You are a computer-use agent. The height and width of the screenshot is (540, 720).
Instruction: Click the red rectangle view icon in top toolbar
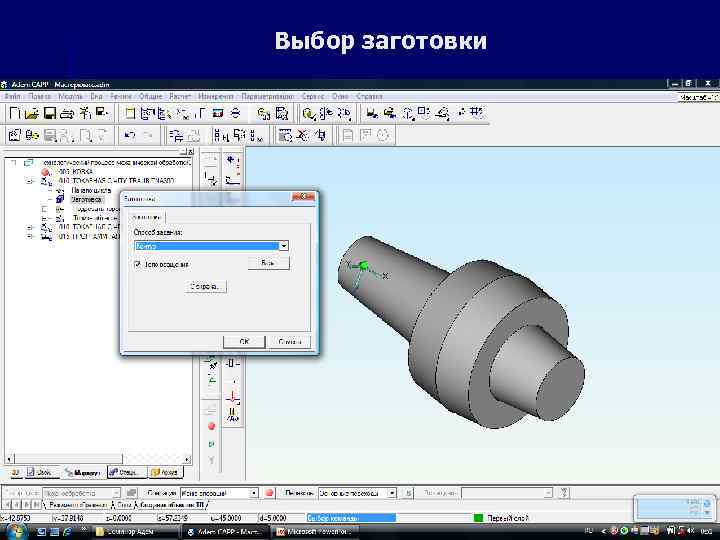coord(218,113)
